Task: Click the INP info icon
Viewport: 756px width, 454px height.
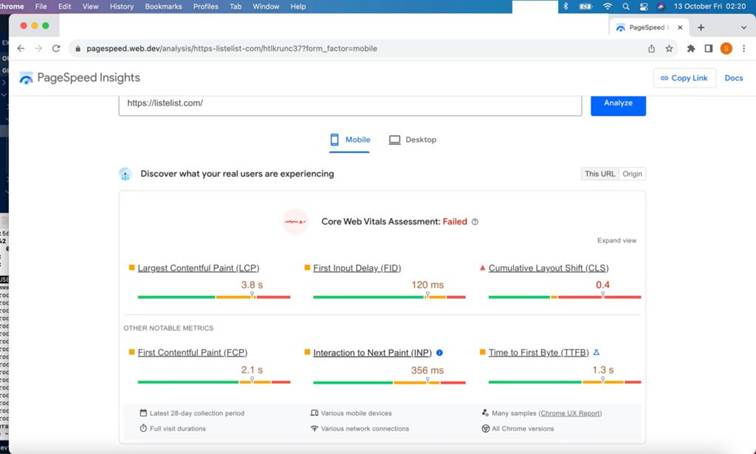Action: pyautogui.click(x=439, y=353)
